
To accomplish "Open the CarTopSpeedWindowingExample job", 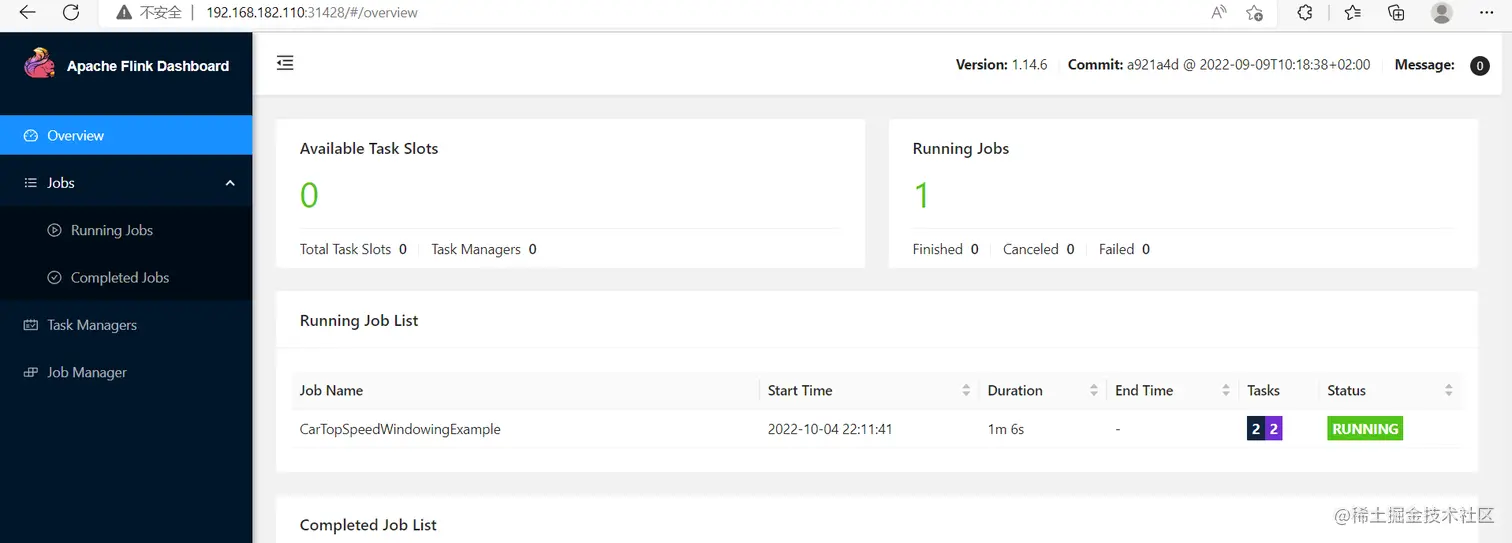I will [x=400, y=429].
